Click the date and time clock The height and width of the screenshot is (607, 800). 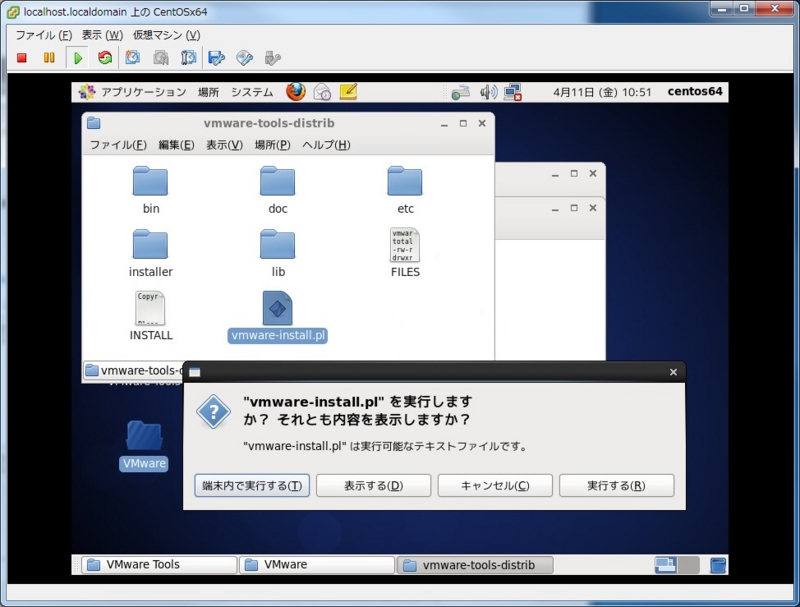point(602,92)
